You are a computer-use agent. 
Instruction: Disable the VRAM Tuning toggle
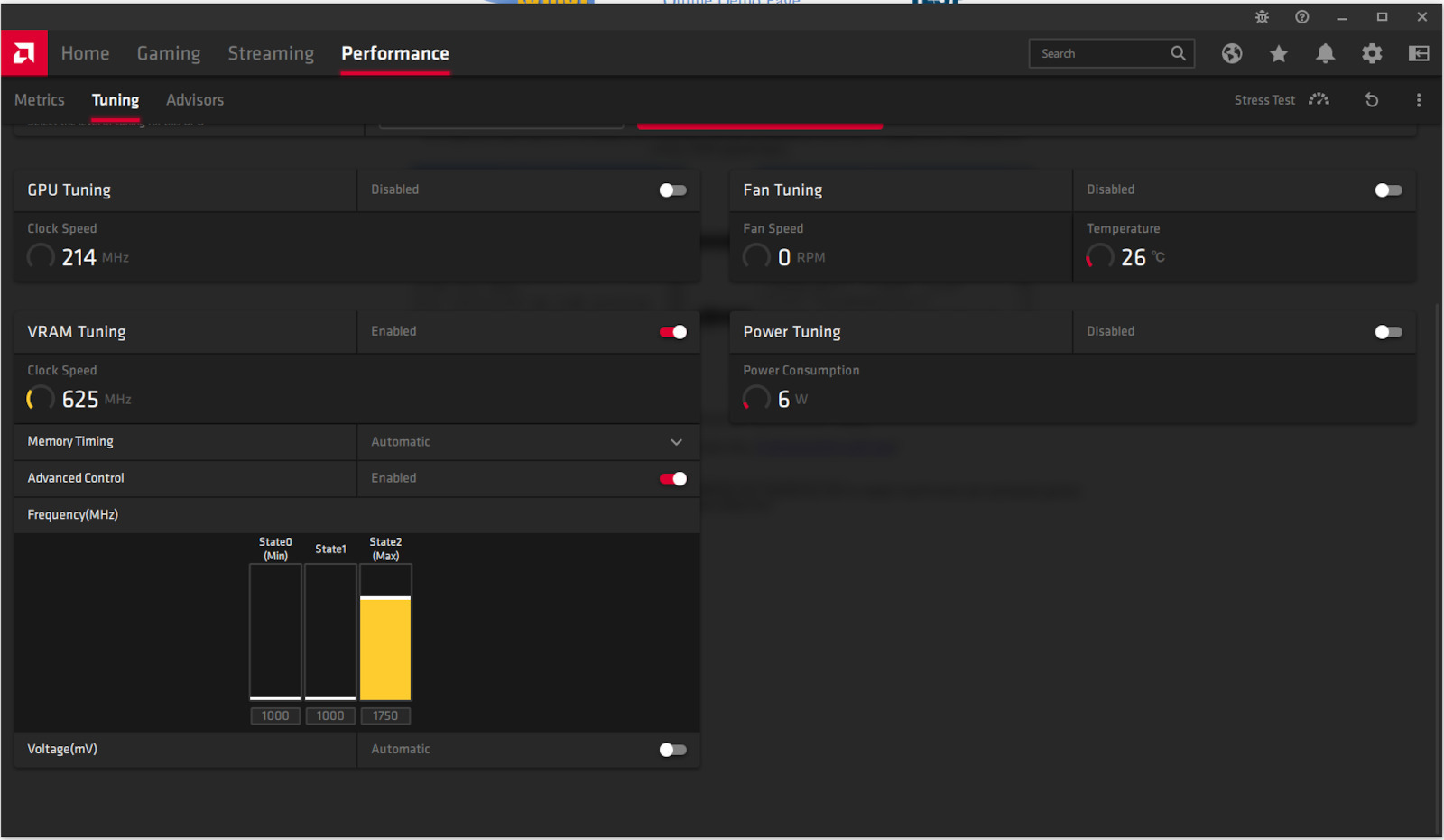tap(672, 332)
